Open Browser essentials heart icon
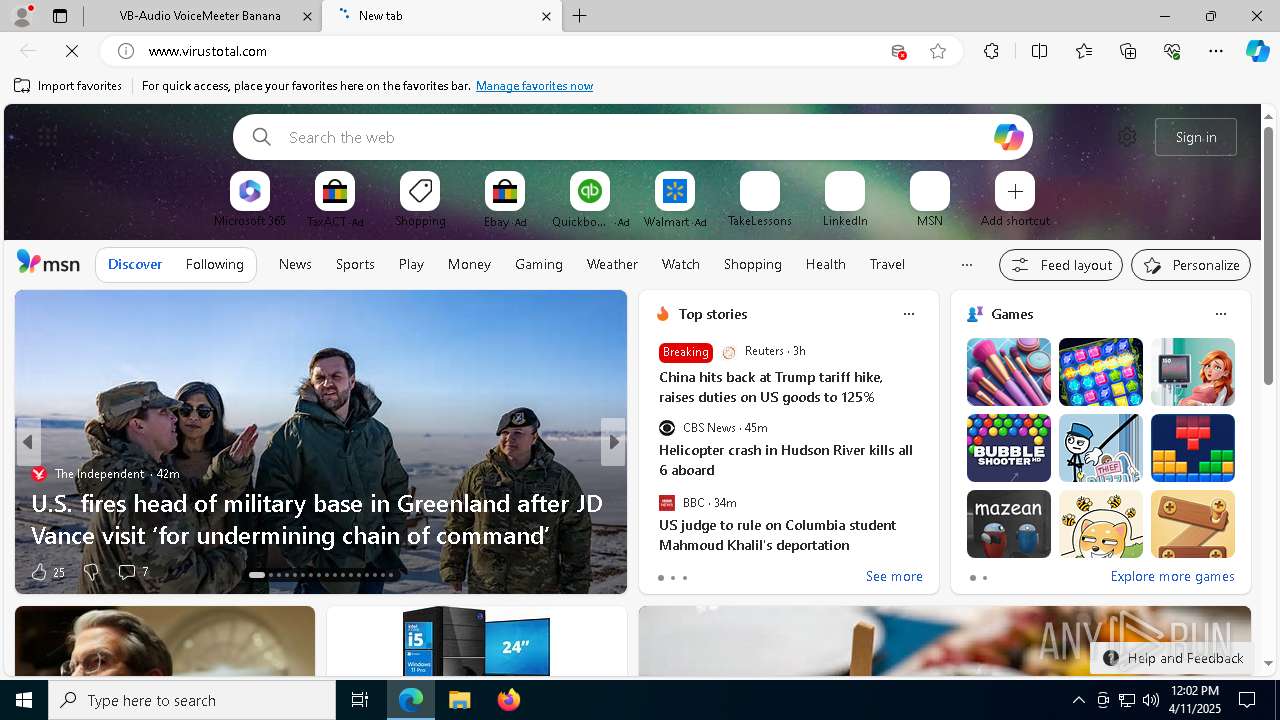The image size is (1280, 720). pyautogui.click(x=1172, y=51)
